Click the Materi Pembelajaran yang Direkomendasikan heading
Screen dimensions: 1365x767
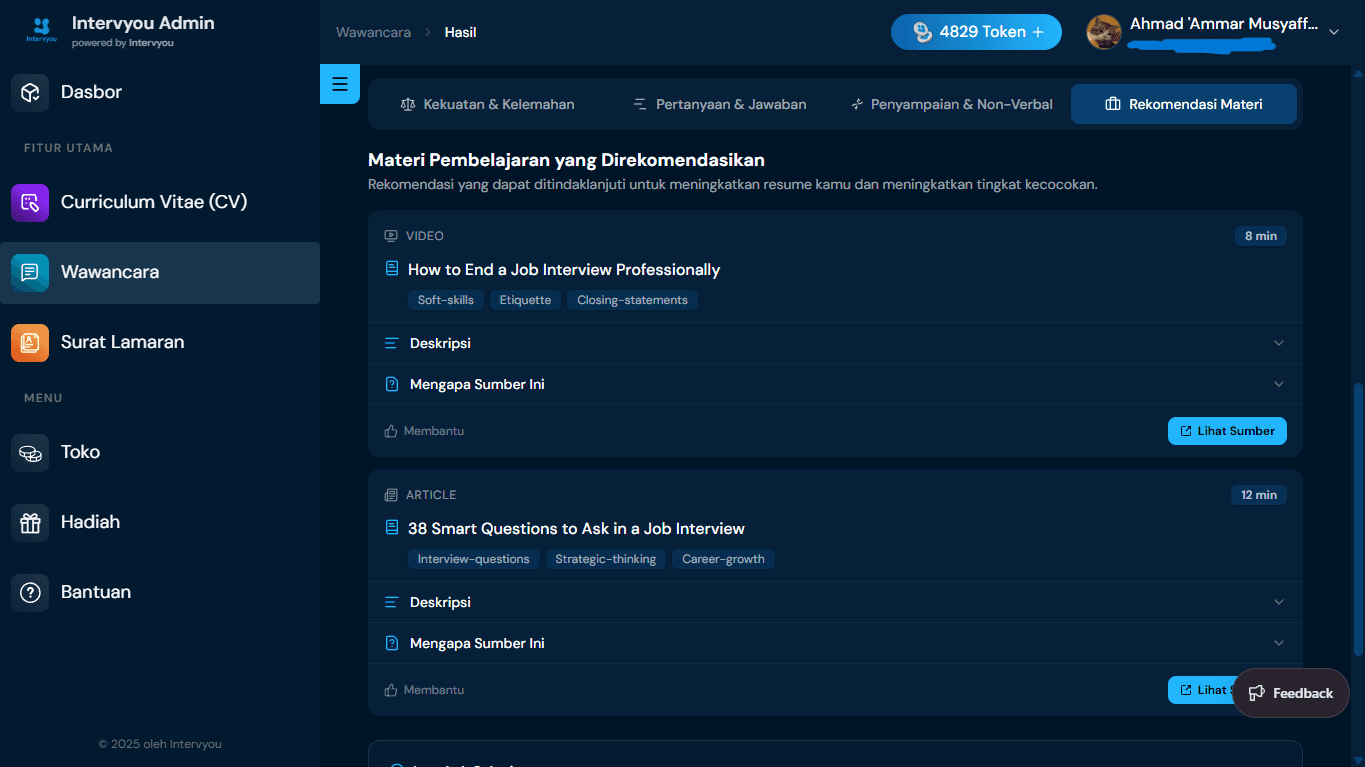tap(566, 160)
